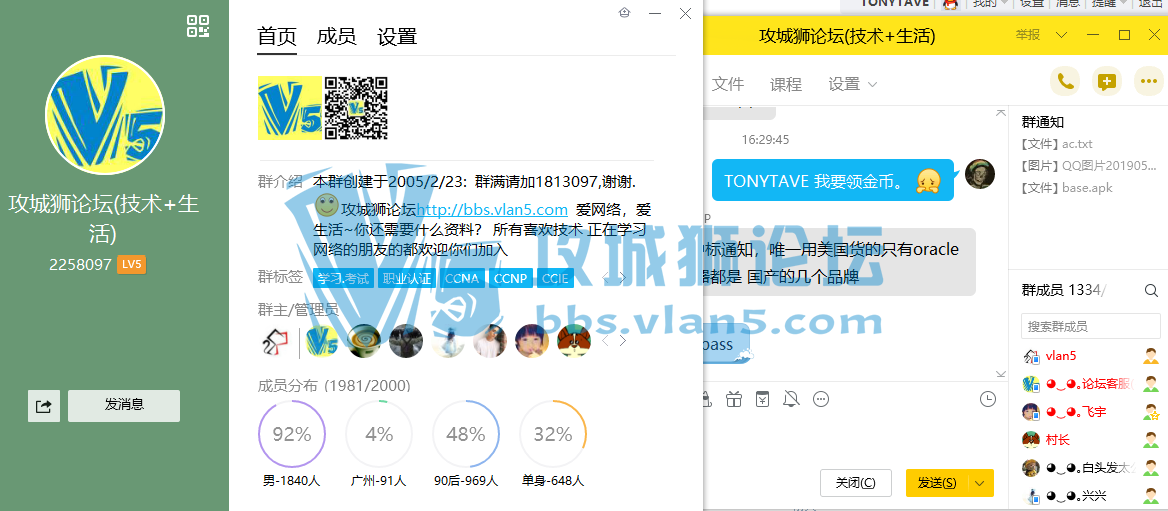Open the group QR code image in profile

point(356,108)
